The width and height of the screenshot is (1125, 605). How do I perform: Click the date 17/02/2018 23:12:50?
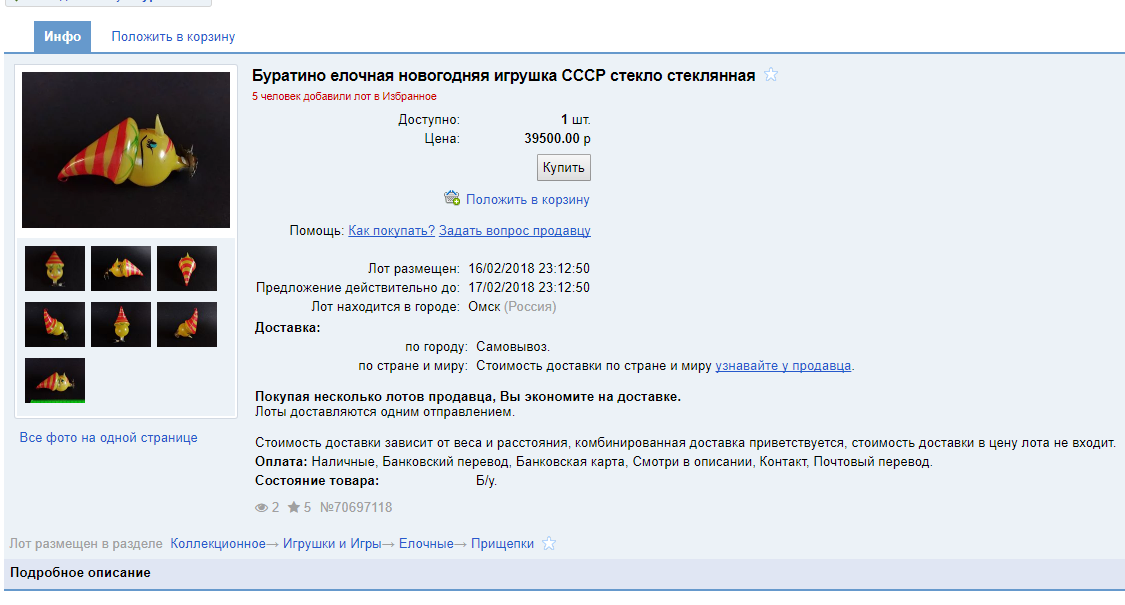529,287
